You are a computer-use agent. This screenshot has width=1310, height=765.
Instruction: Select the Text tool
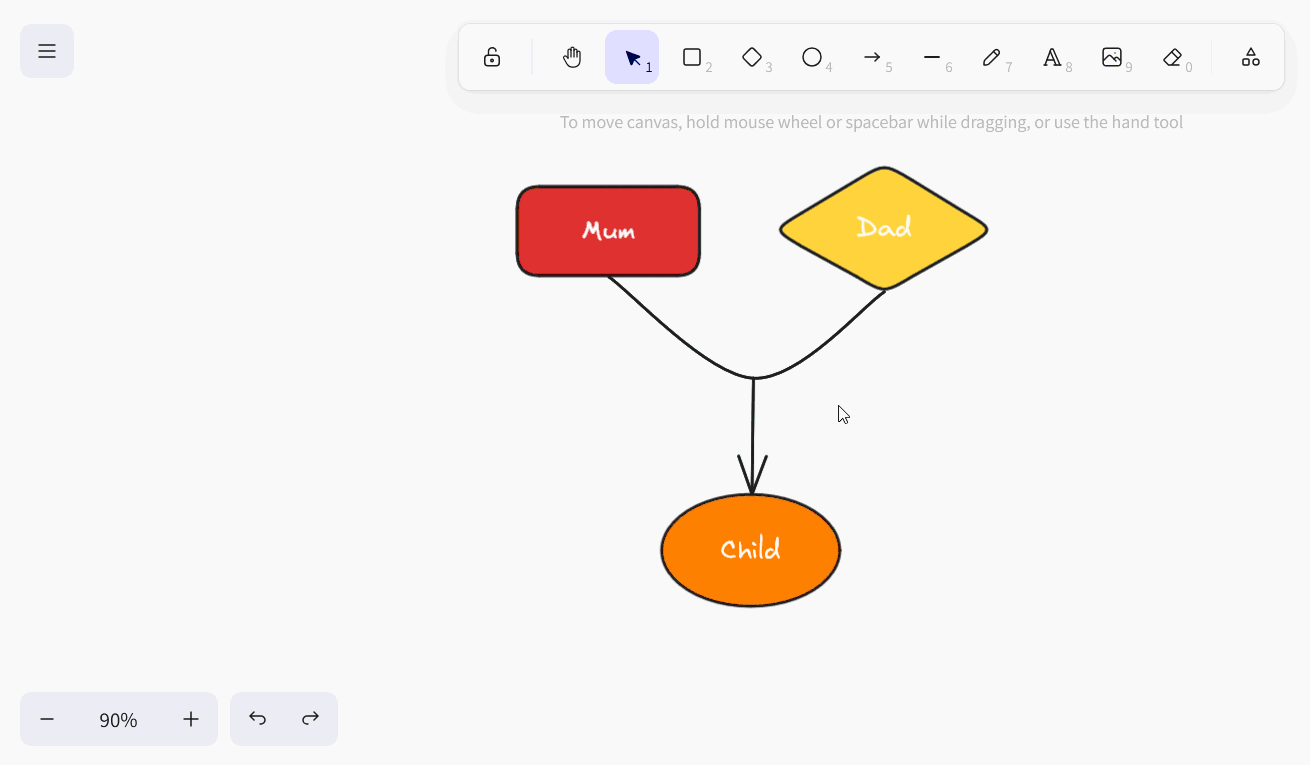1052,57
